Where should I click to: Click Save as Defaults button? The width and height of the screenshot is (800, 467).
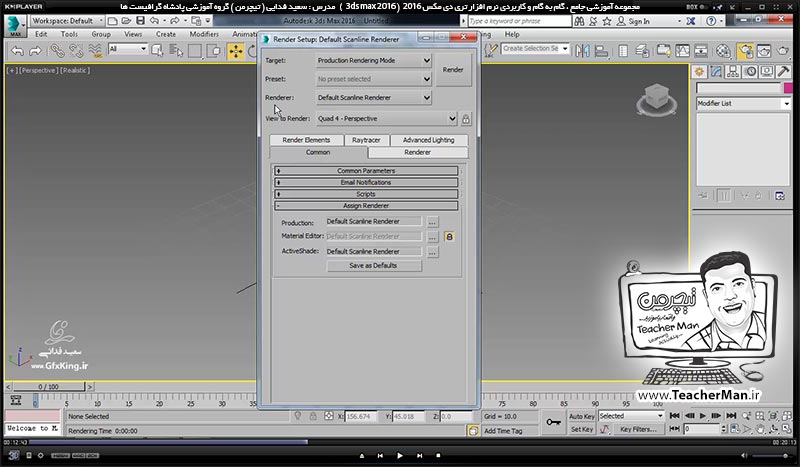tap(373, 265)
